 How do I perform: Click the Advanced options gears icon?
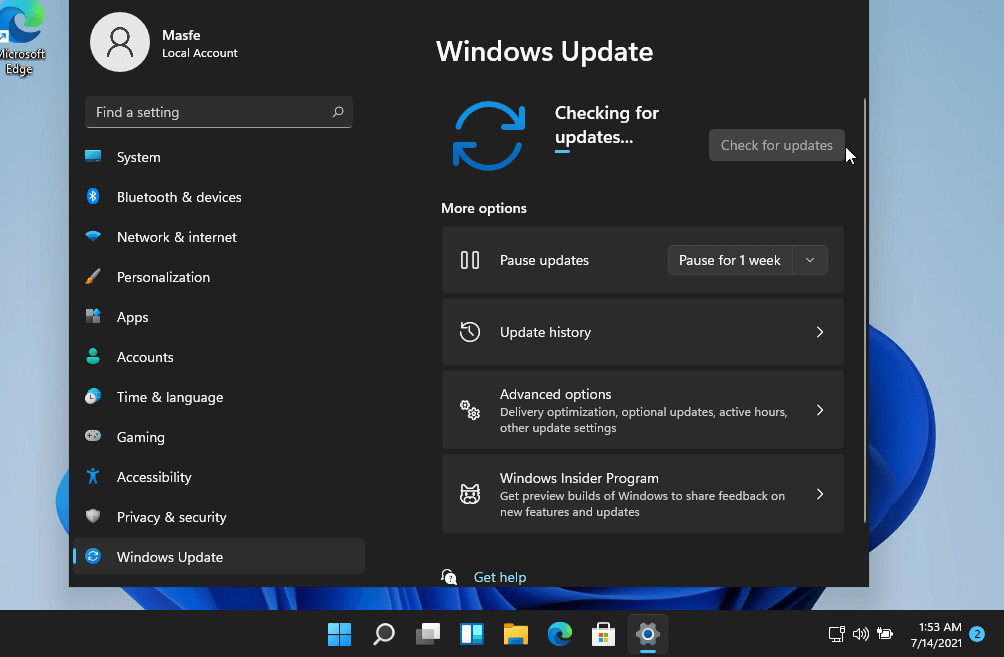pos(470,410)
